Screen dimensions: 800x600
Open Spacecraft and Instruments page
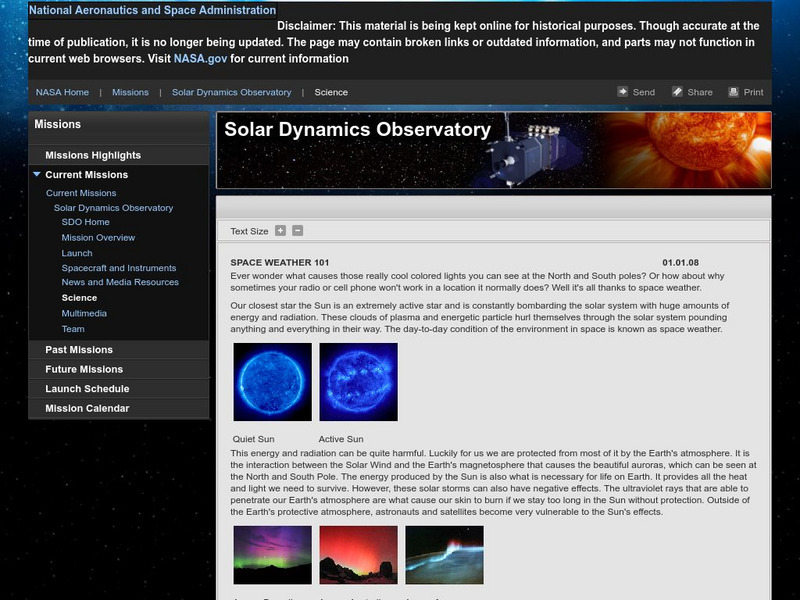(x=119, y=268)
